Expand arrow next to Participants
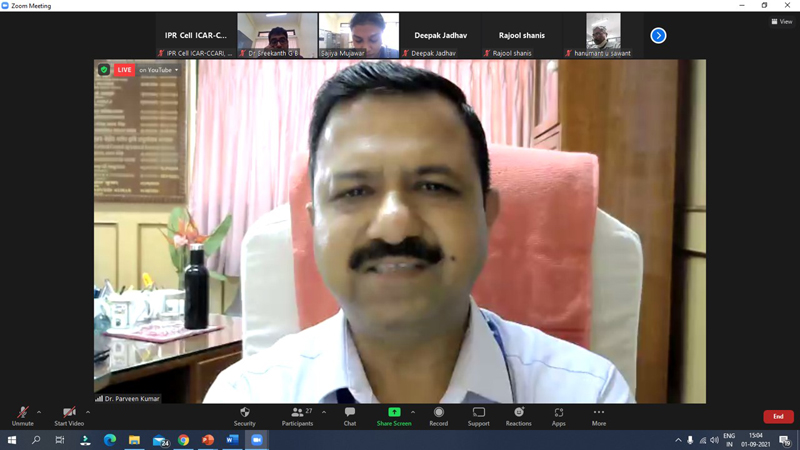Screen dimensions: 800x450 pos(324,412)
